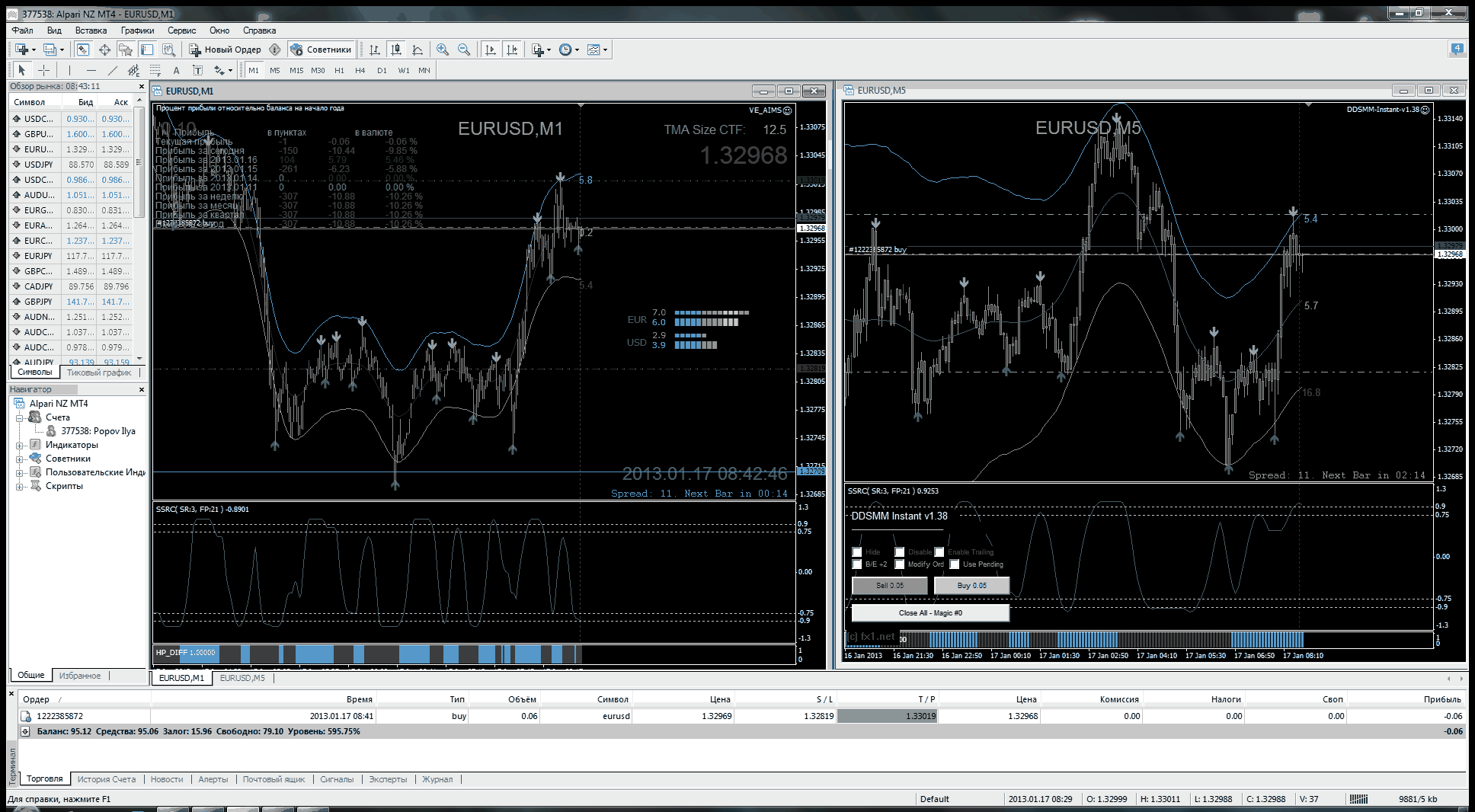Switch timeframe to M5
1475x812 pixels.
275,70
